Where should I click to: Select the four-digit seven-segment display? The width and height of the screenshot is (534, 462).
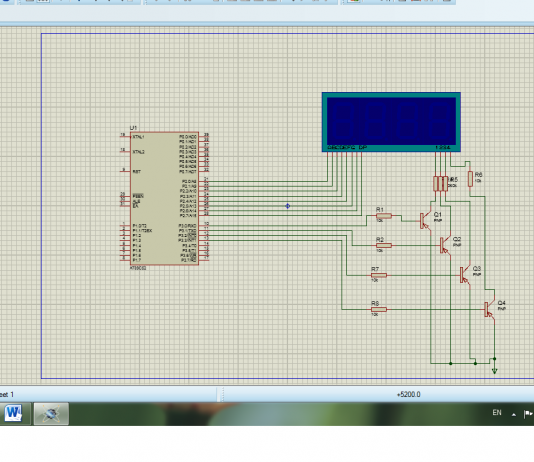click(x=391, y=122)
